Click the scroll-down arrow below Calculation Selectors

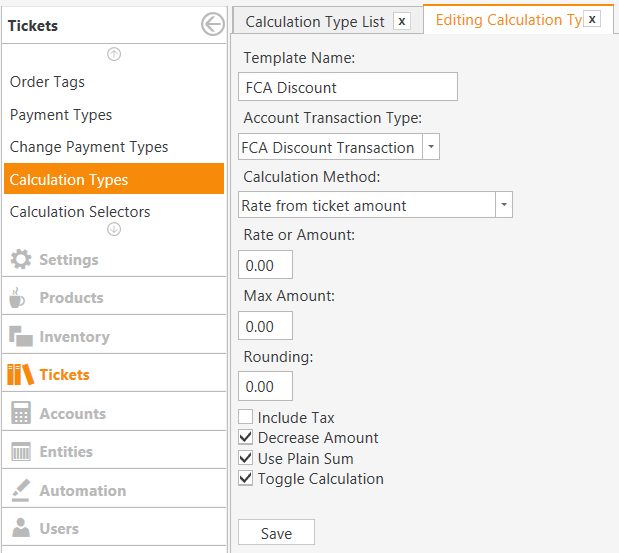coord(114,229)
